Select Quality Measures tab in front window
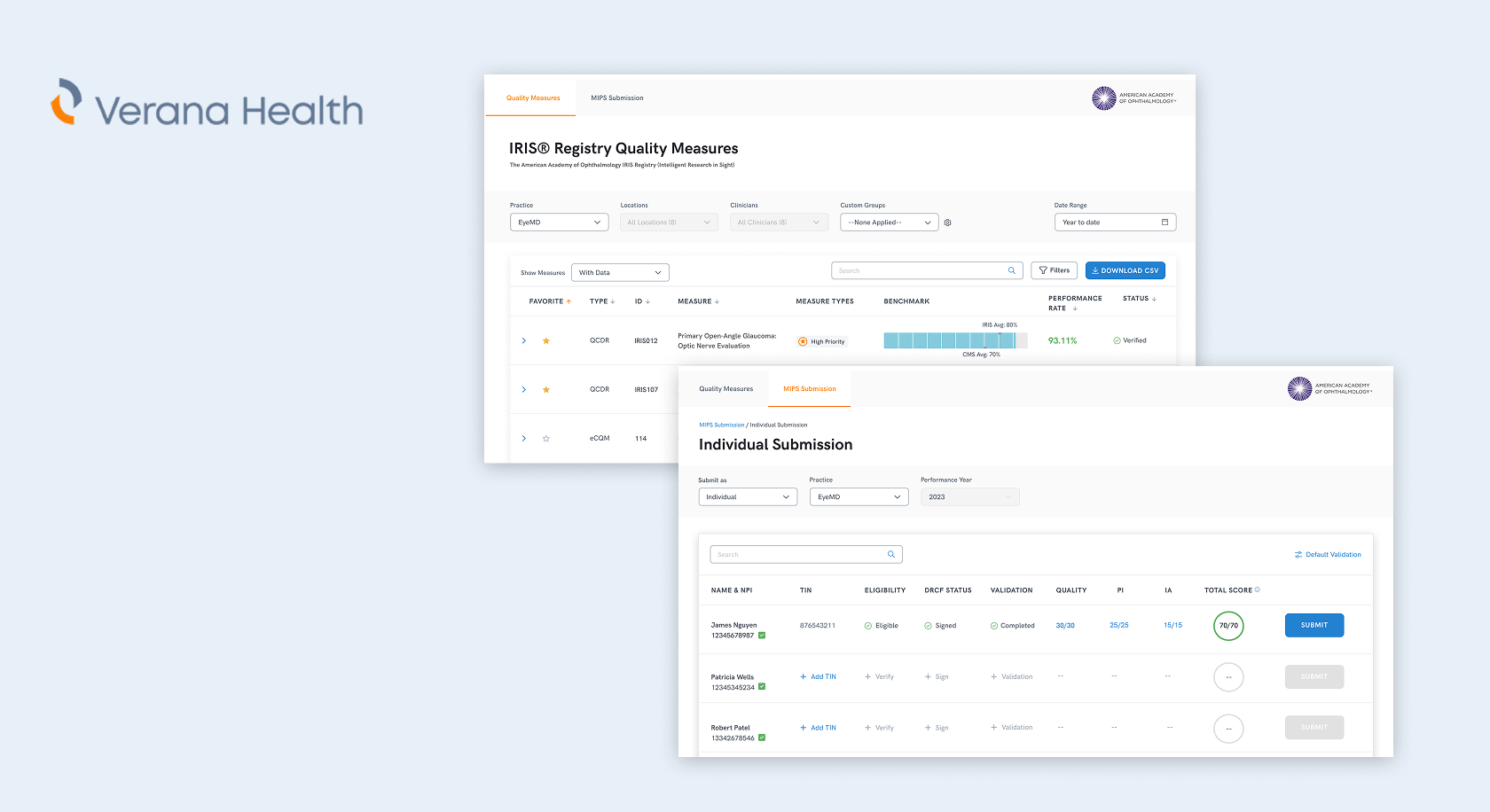The image size is (1490, 812). [x=725, y=389]
